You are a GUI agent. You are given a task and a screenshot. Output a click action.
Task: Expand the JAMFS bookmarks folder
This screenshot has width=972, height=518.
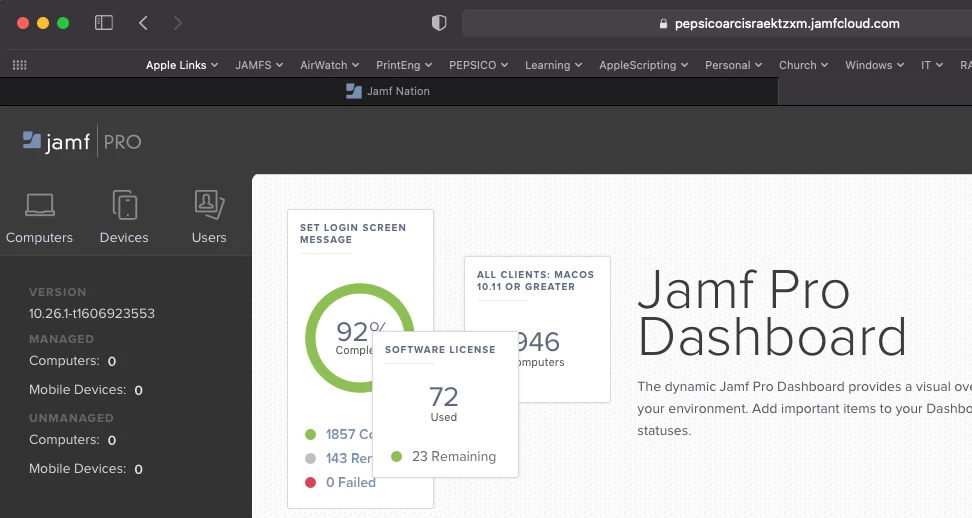click(259, 65)
